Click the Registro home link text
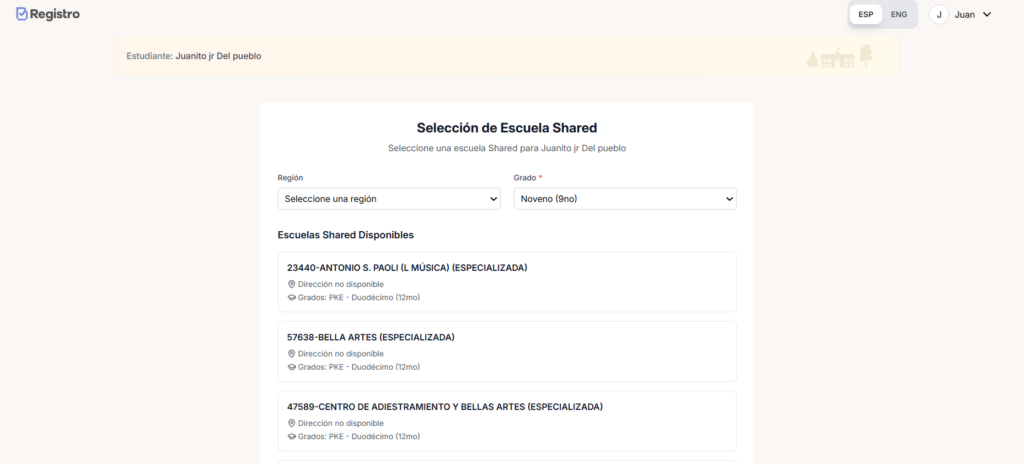Image resolution: width=1024 pixels, height=464 pixels. pos(55,14)
